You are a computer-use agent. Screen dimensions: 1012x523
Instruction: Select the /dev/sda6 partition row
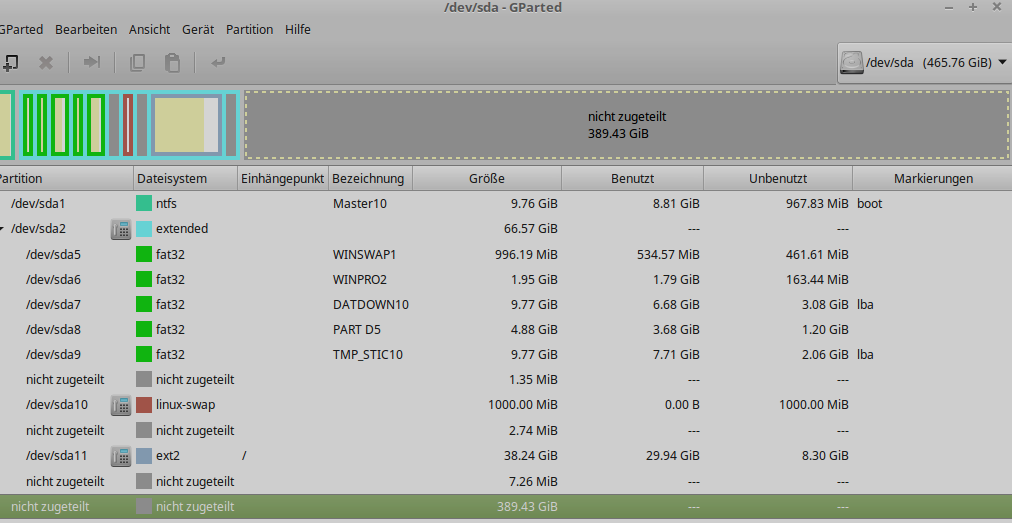click(506, 280)
